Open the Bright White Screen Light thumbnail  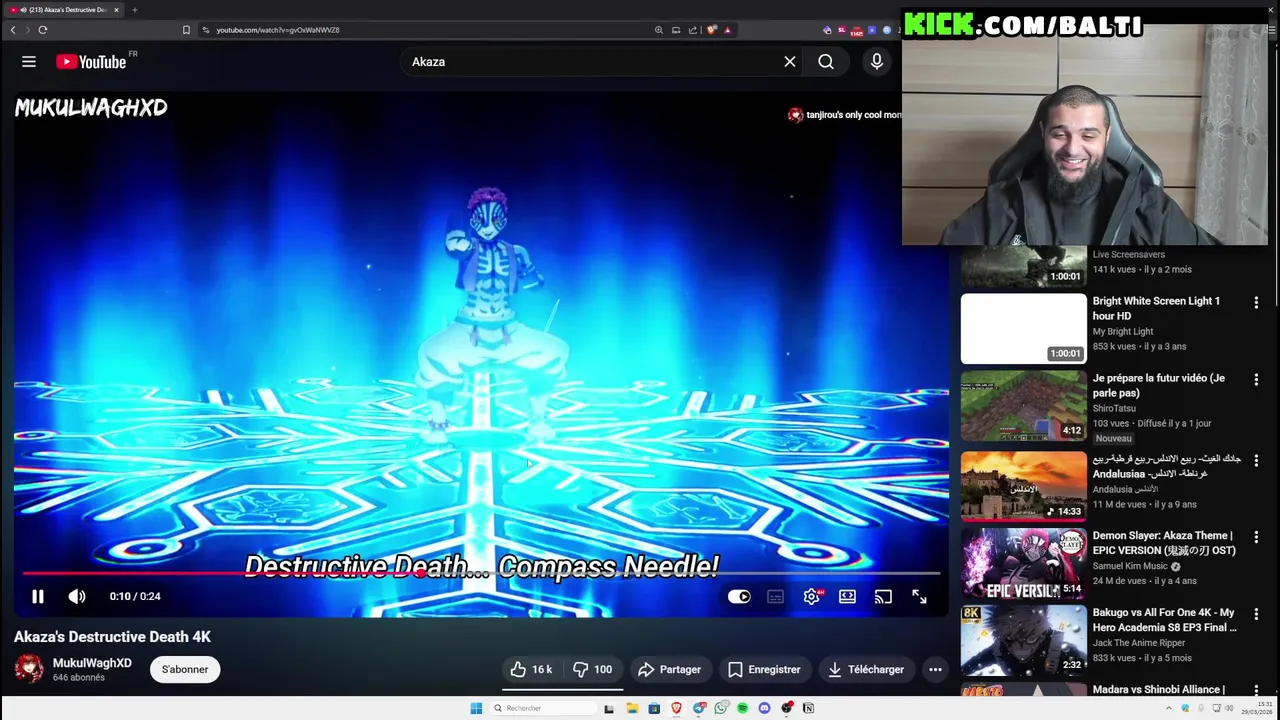(x=1023, y=329)
